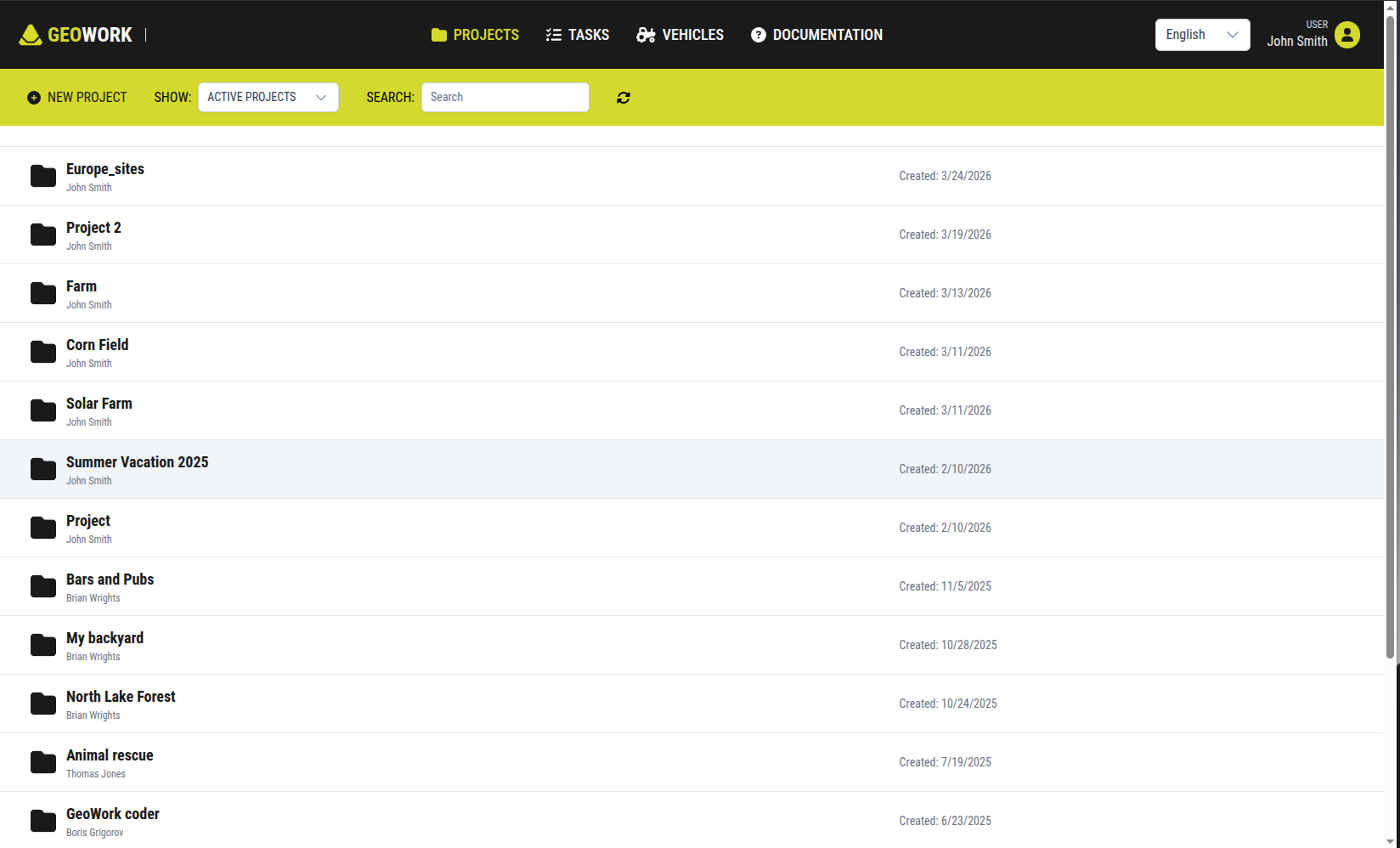Viewport: 1400px width, 848px height.
Task: Click folder icon for North Lake Forest
Action: (43, 704)
